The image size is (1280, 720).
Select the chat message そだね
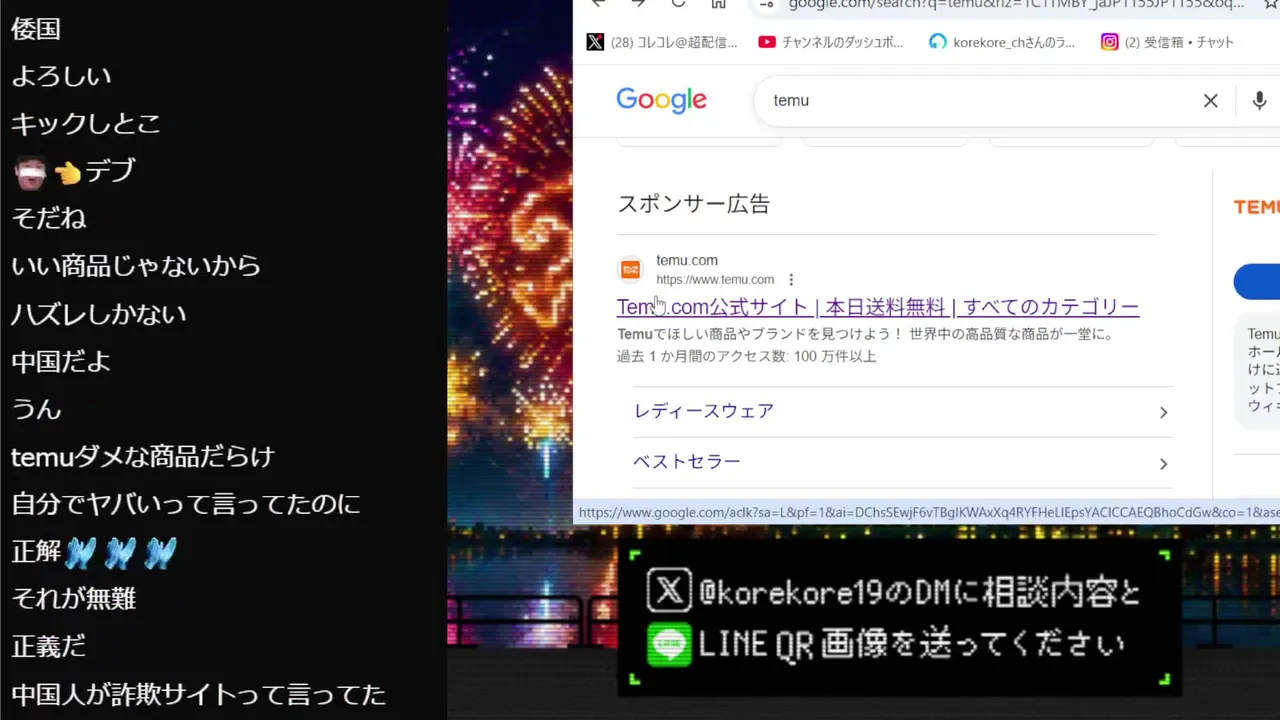pos(49,218)
